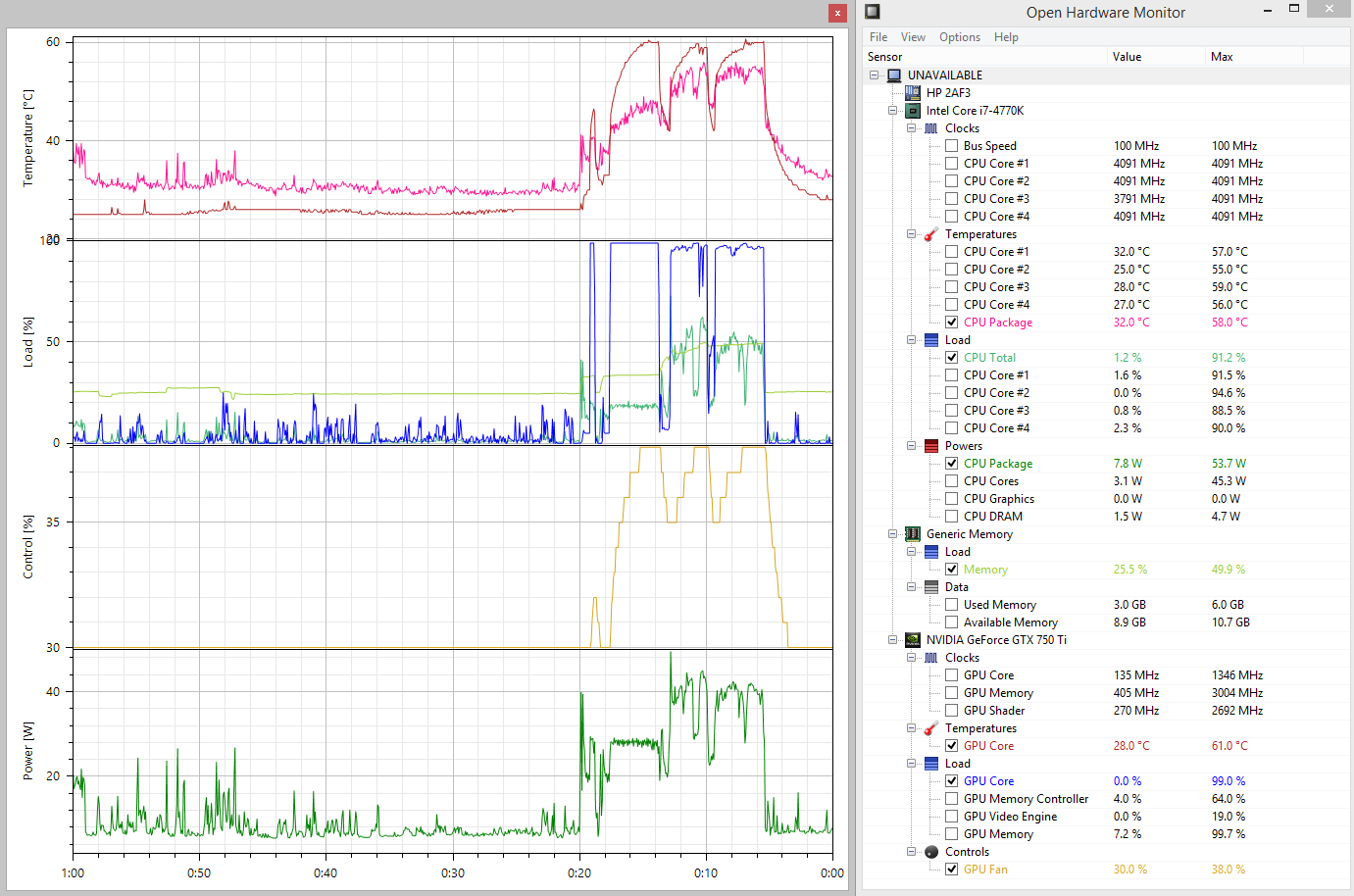
Task: Click the Generic Memory chip icon
Action: (913, 533)
